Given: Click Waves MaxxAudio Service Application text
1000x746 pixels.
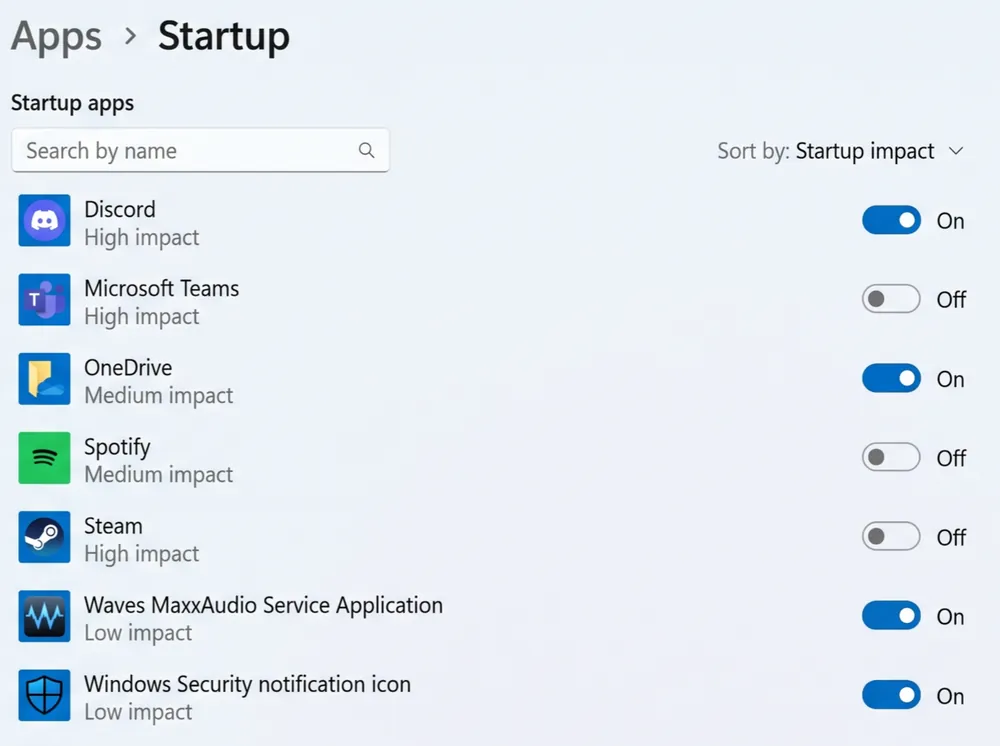Looking at the screenshot, I should (x=263, y=606).
